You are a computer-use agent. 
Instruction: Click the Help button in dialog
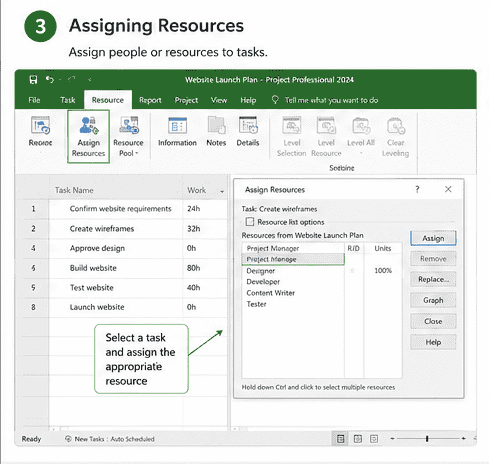[433, 342]
